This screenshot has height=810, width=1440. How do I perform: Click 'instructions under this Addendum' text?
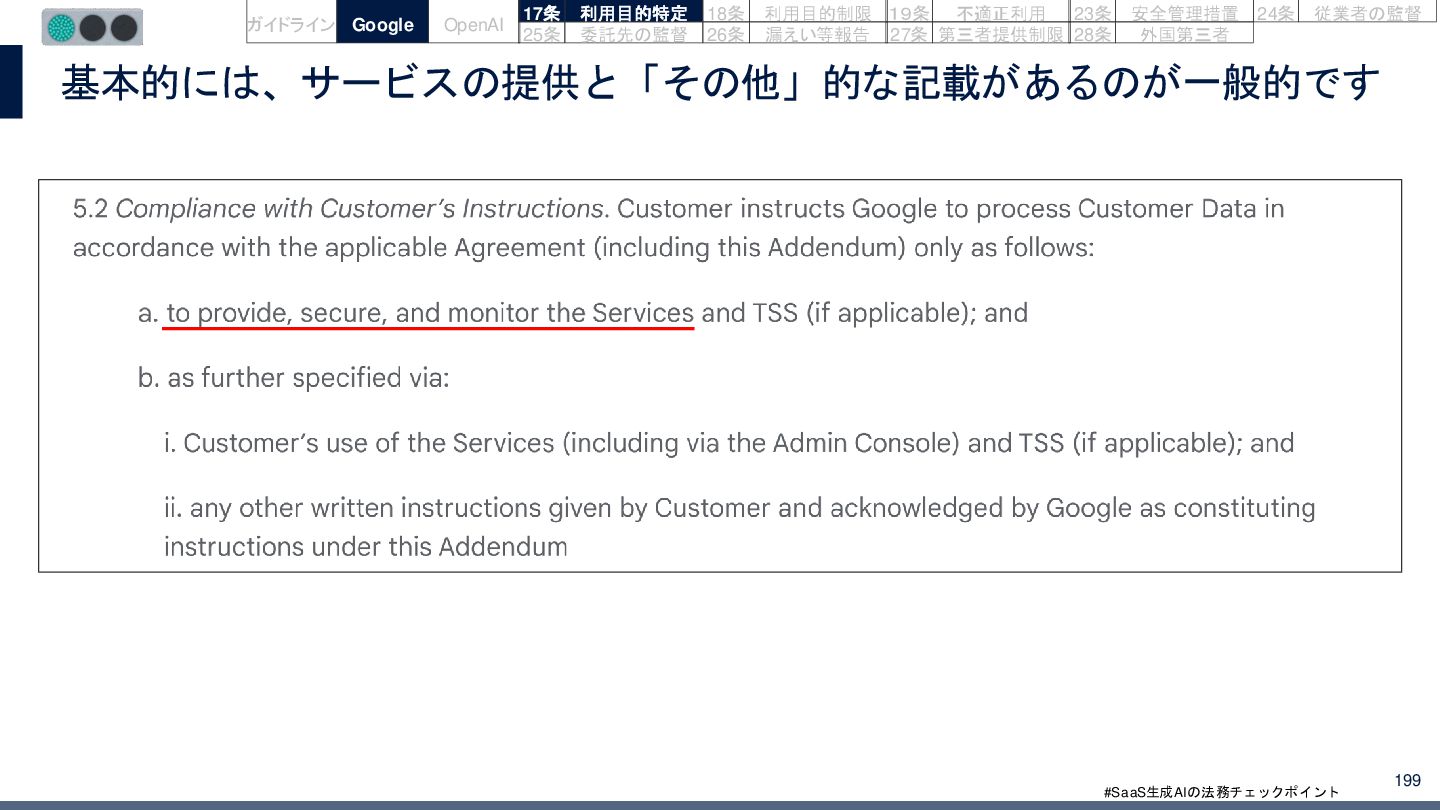[x=366, y=547]
